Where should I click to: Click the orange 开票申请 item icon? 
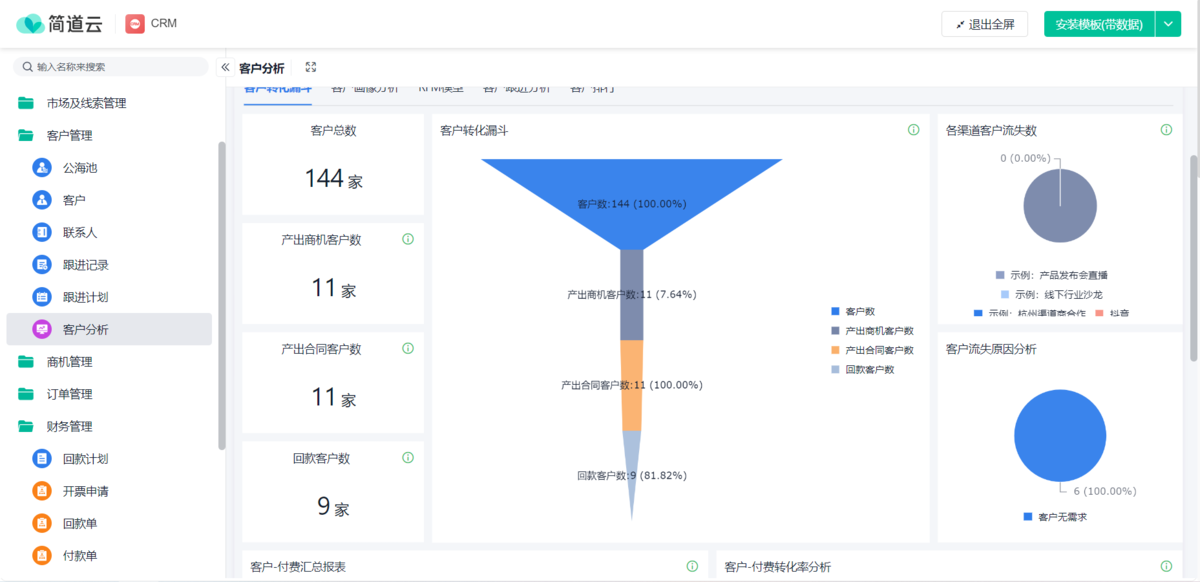click(42, 491)
